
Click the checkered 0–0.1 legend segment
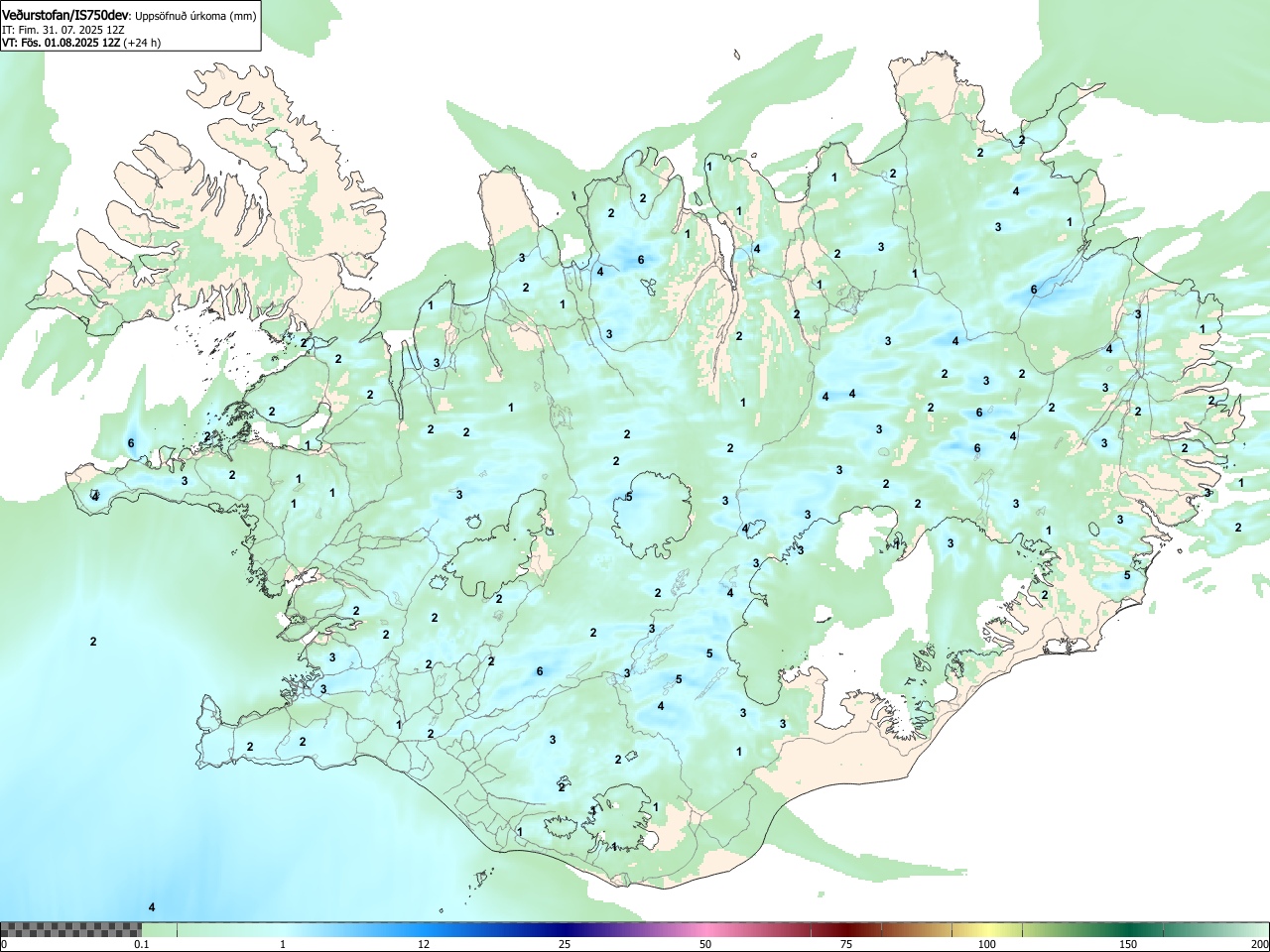[70, 929]
